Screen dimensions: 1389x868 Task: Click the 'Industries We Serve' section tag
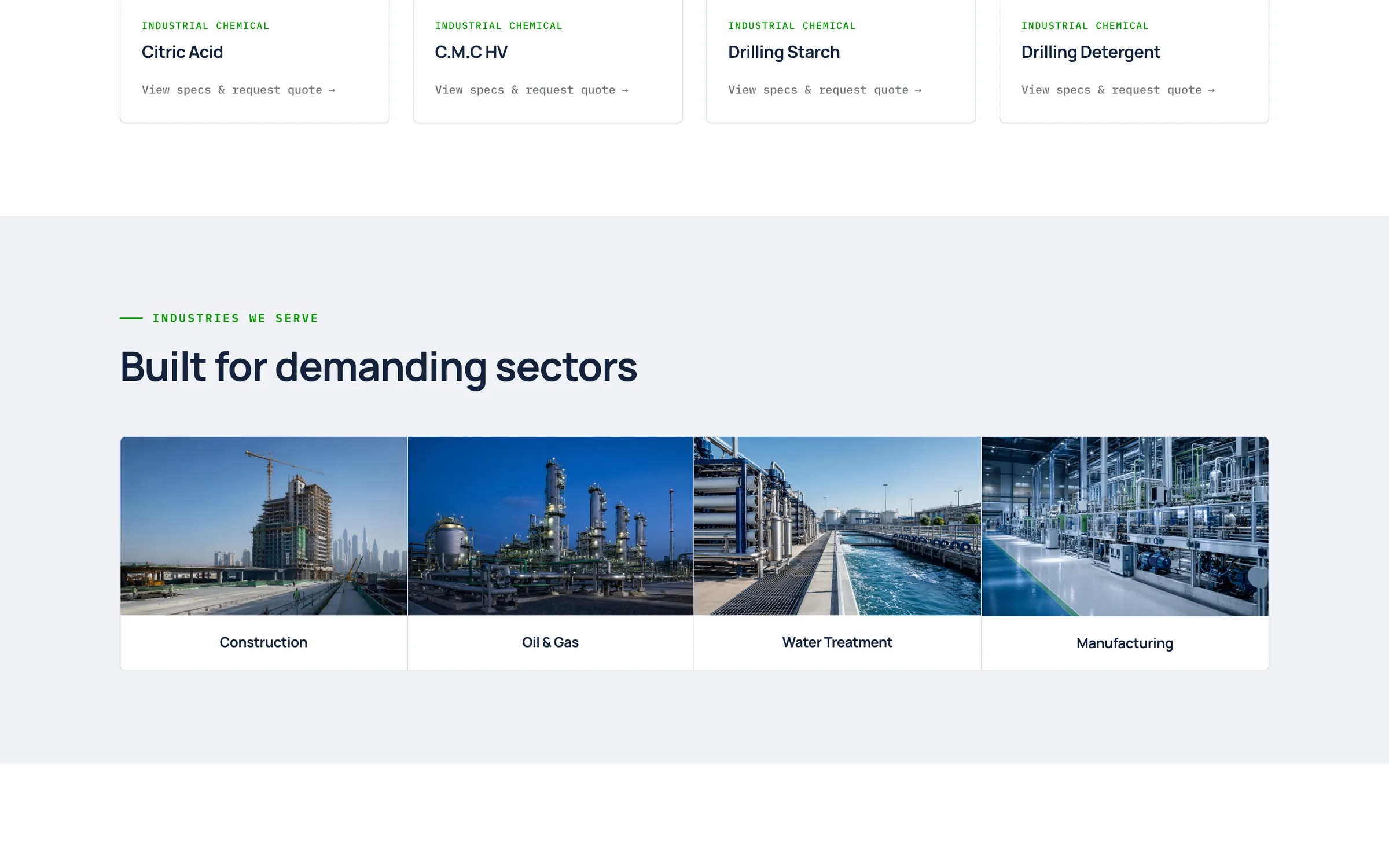click(236, 318)
